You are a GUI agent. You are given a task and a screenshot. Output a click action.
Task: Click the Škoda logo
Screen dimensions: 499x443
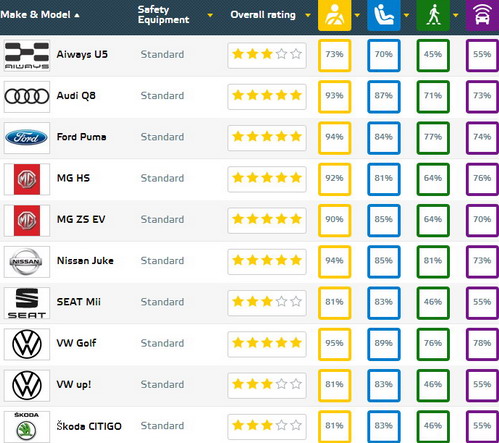pyautogui.click(x=27, y=427)
